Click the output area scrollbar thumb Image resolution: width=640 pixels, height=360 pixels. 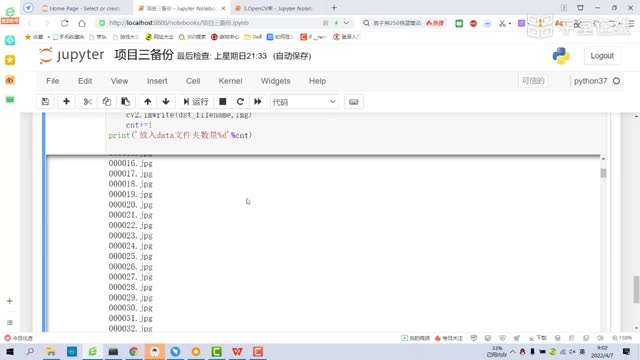click(x=603, y=173)
